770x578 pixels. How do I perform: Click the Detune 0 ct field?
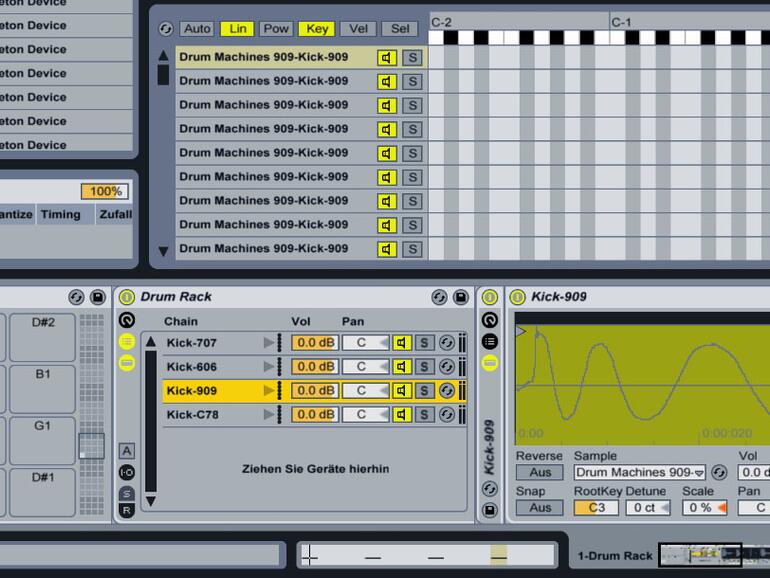point(648,508)
